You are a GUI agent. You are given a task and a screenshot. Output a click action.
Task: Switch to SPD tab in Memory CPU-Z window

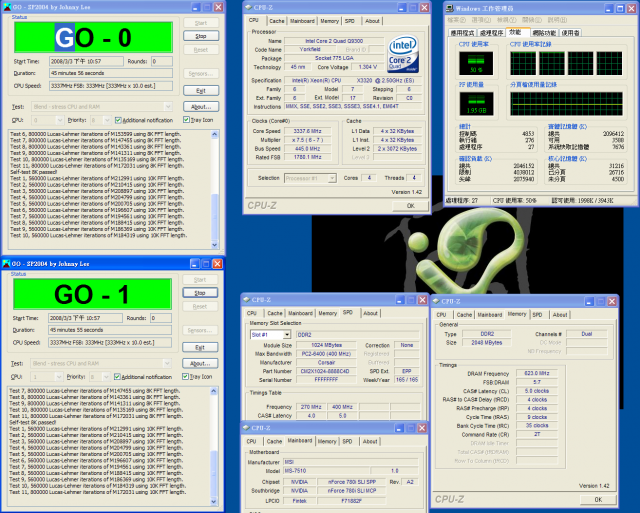coord(537,315)
